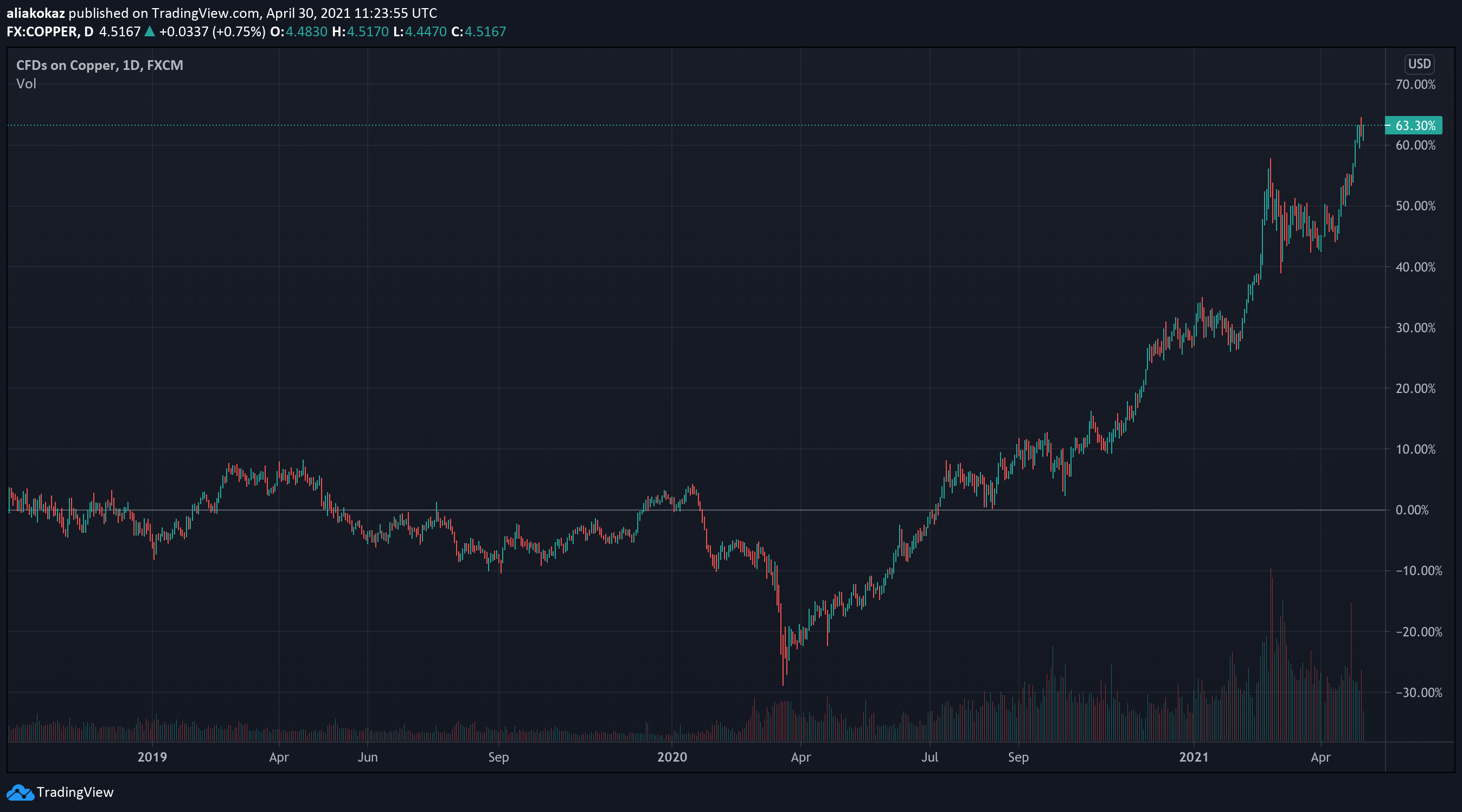Click the open value O:4.4830

[299, 32]
